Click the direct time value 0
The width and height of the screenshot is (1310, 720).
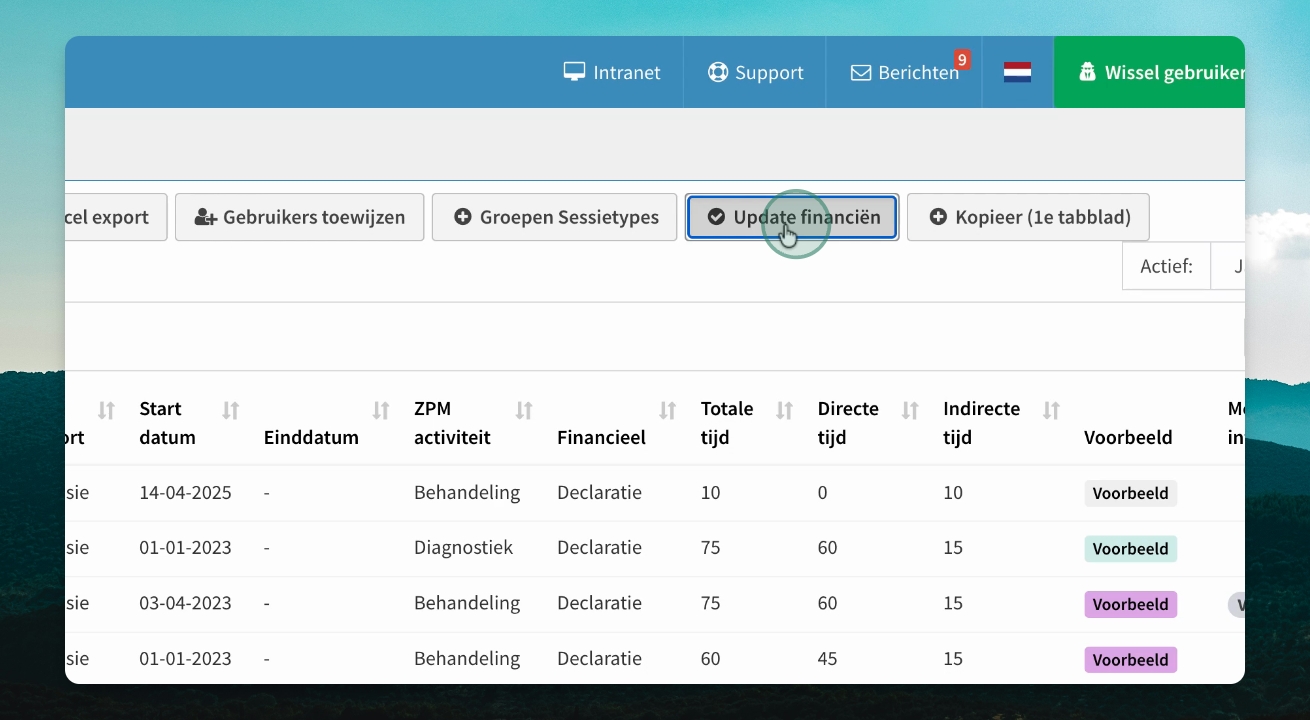(x=822, y=492)
